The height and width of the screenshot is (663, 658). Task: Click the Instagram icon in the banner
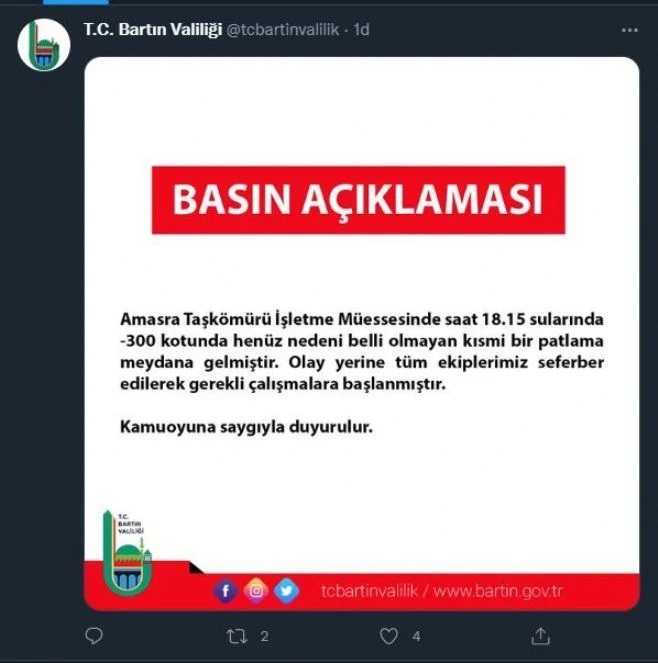pyautogui.click(x=256, y=590)
